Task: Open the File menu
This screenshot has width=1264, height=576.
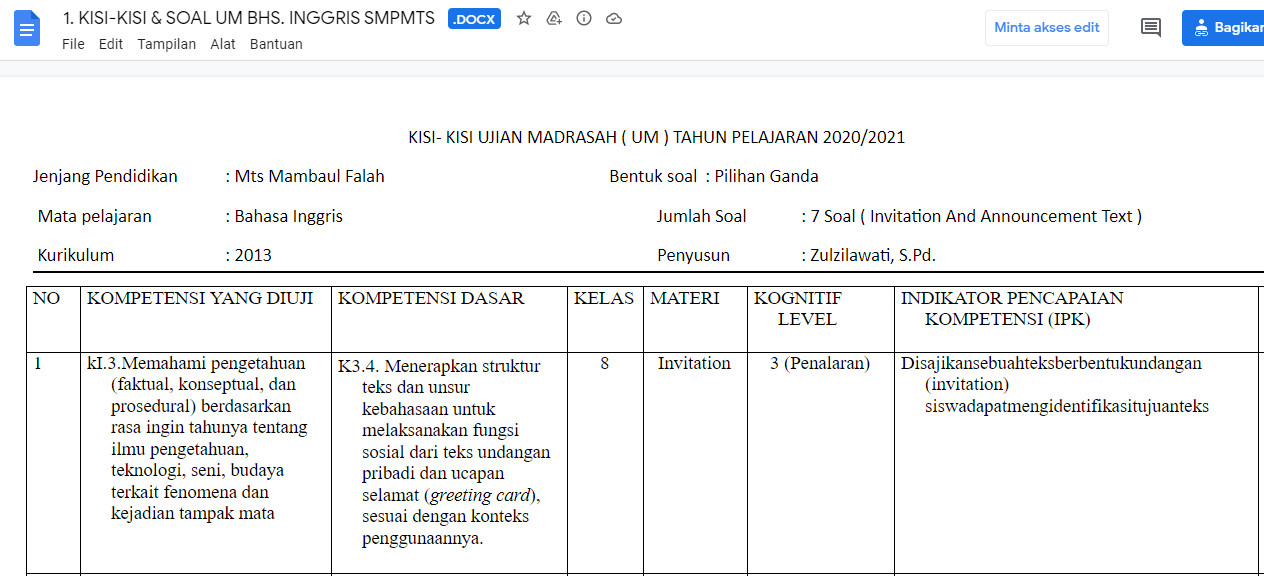Action: pos(73,44)
